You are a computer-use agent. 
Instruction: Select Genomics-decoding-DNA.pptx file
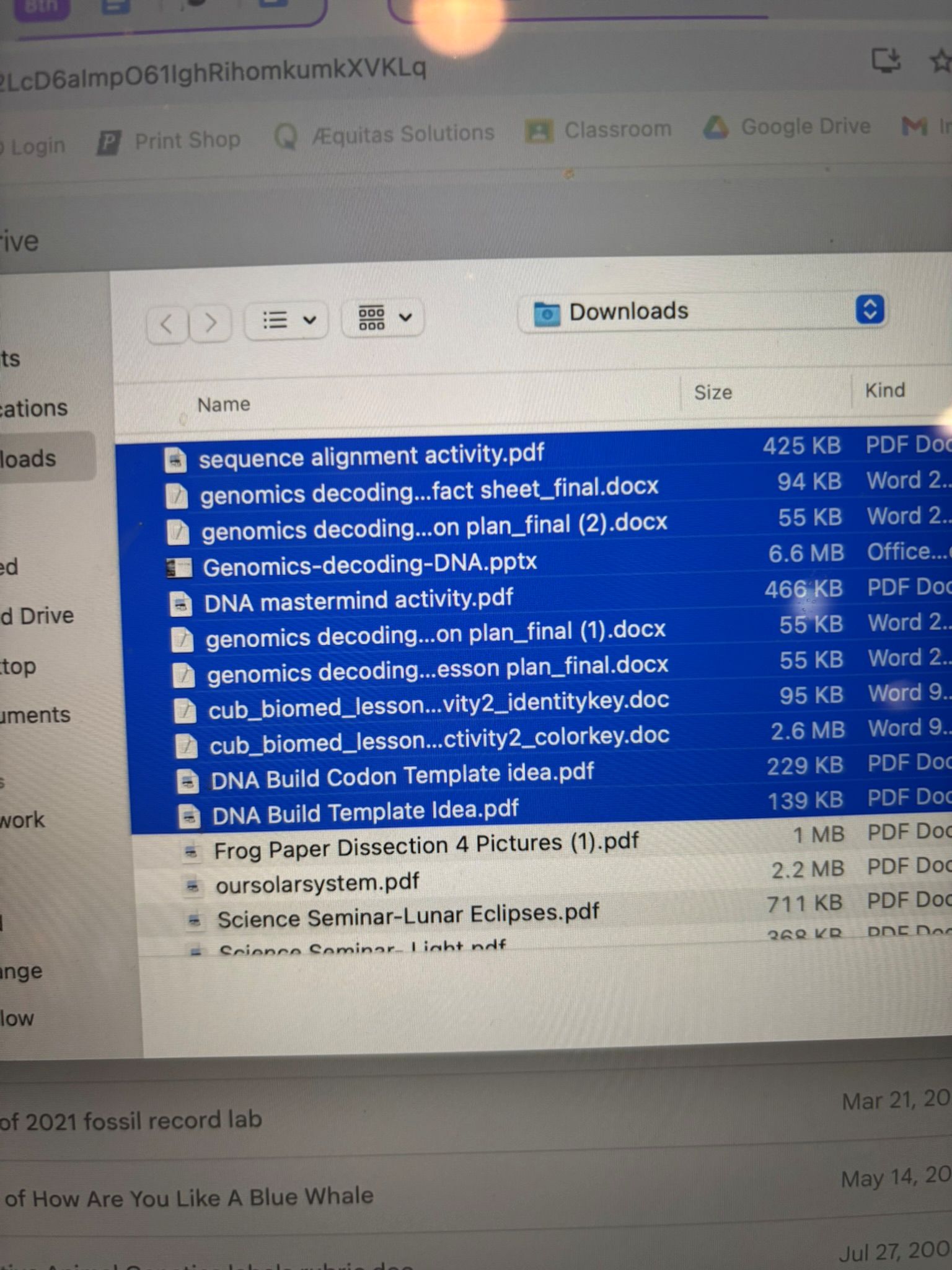point(369,564)
